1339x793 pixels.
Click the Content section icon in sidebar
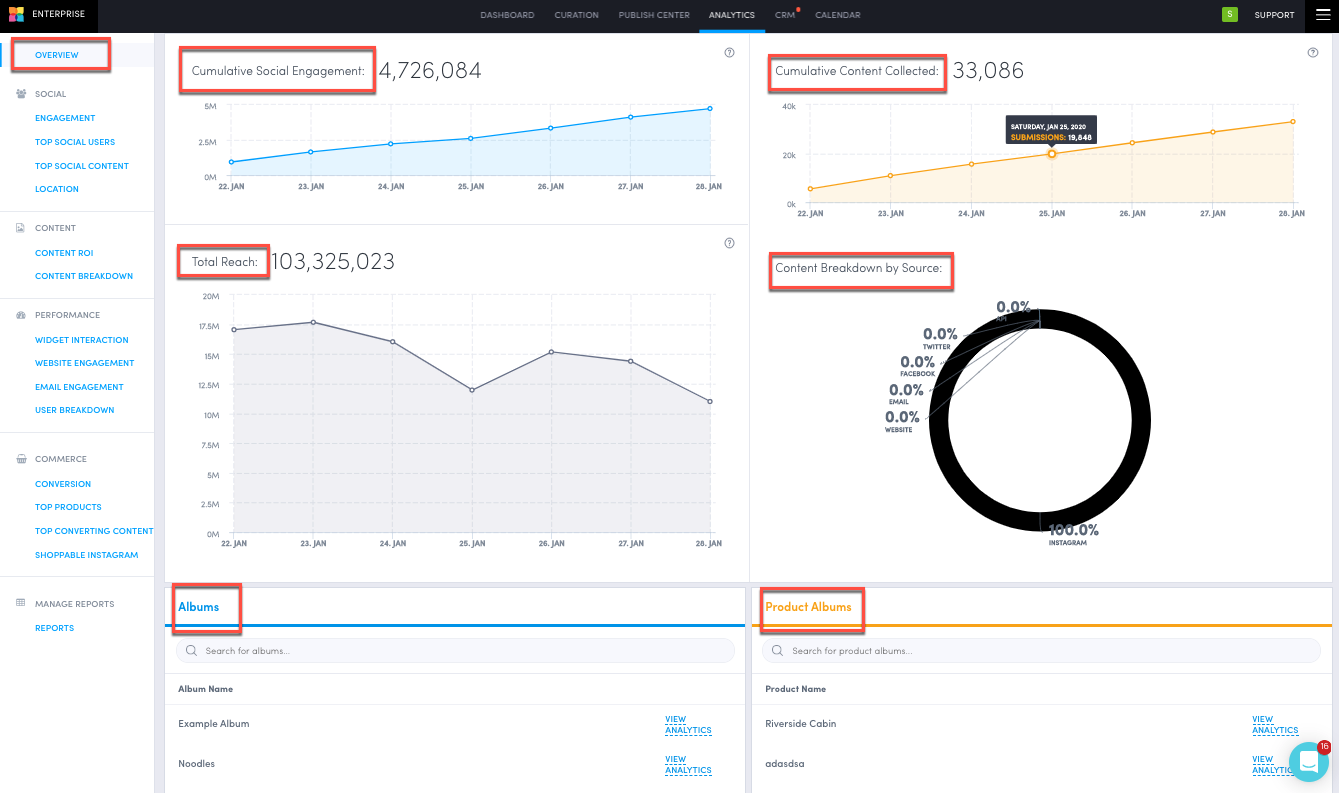21,227
